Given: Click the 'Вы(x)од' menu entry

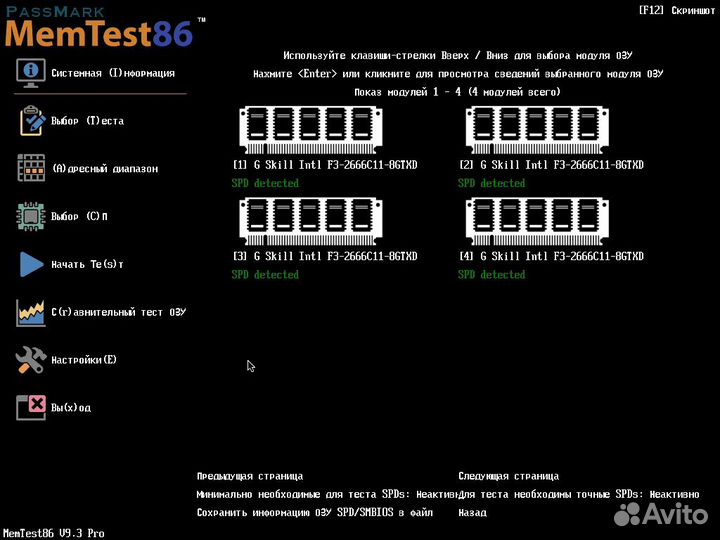Looking at the screenshot, I should [x=71, y=408].
